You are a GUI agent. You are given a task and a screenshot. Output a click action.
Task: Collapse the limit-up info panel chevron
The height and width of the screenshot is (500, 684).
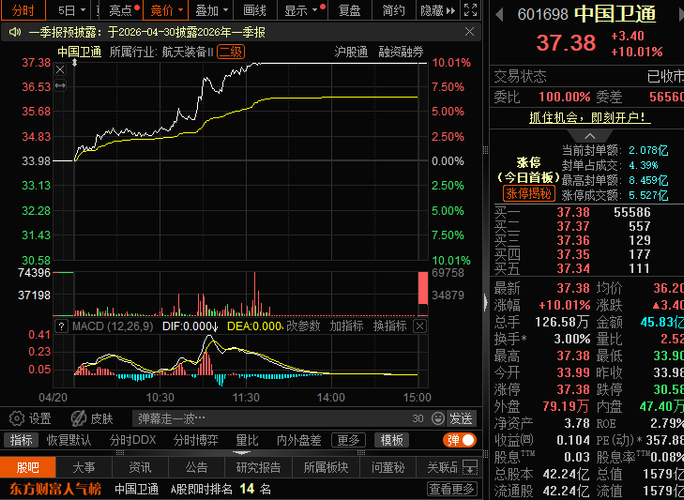click(x=590, y=136)
